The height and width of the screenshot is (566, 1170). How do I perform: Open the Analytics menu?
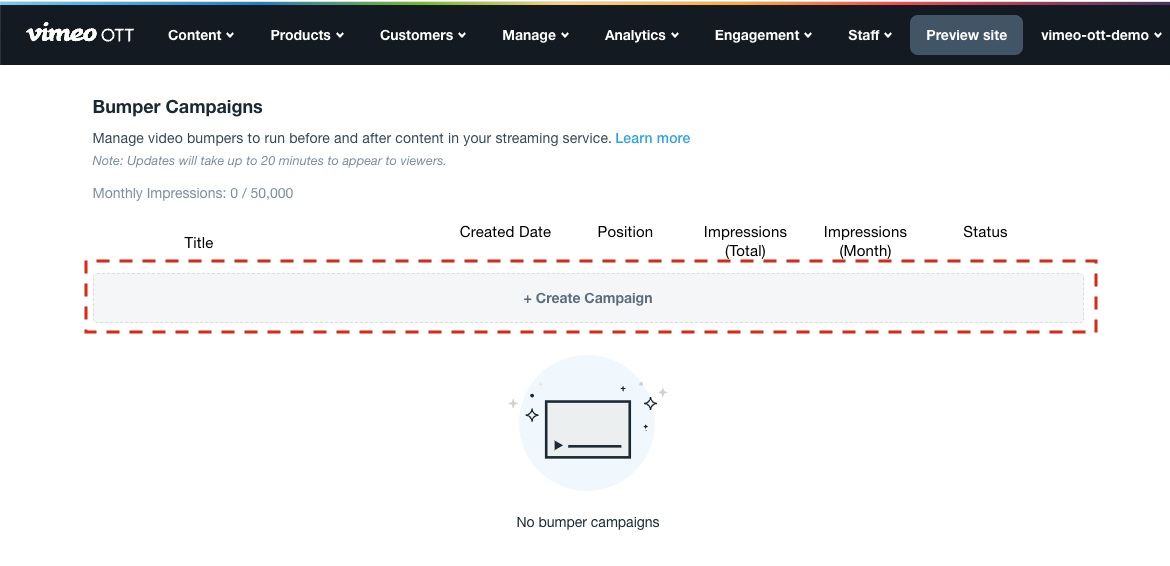641,35
